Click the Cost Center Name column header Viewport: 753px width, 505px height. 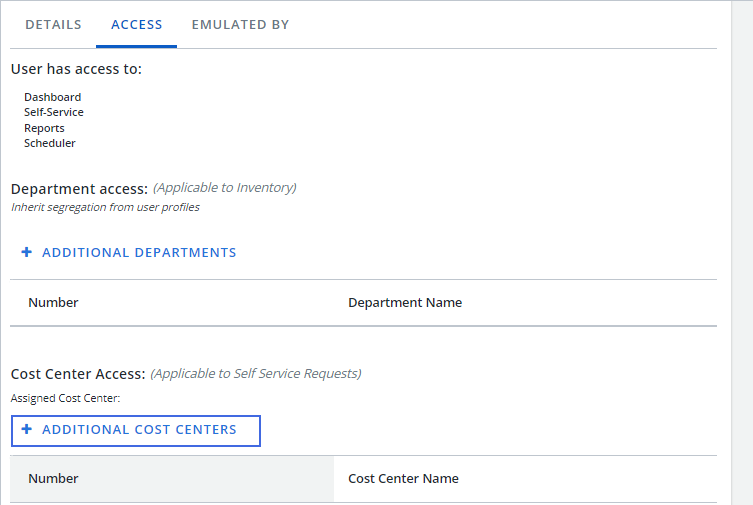[x=403, y=479]
